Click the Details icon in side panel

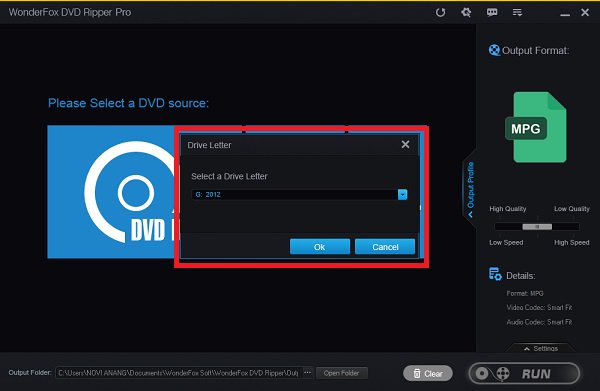pyautogui.click(x=495, y=274)
